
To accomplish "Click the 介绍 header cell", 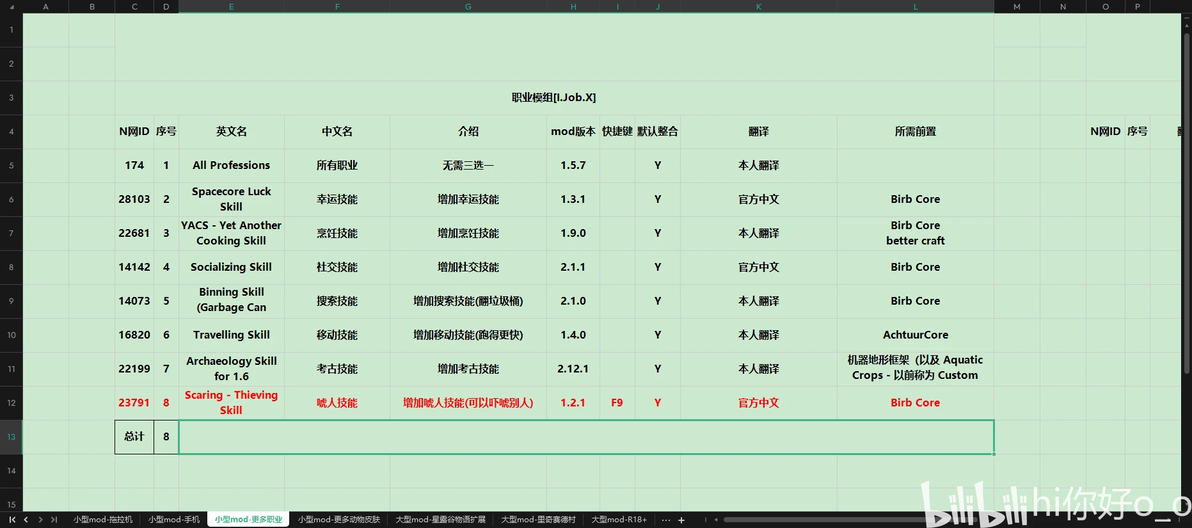I will point(468,131).
